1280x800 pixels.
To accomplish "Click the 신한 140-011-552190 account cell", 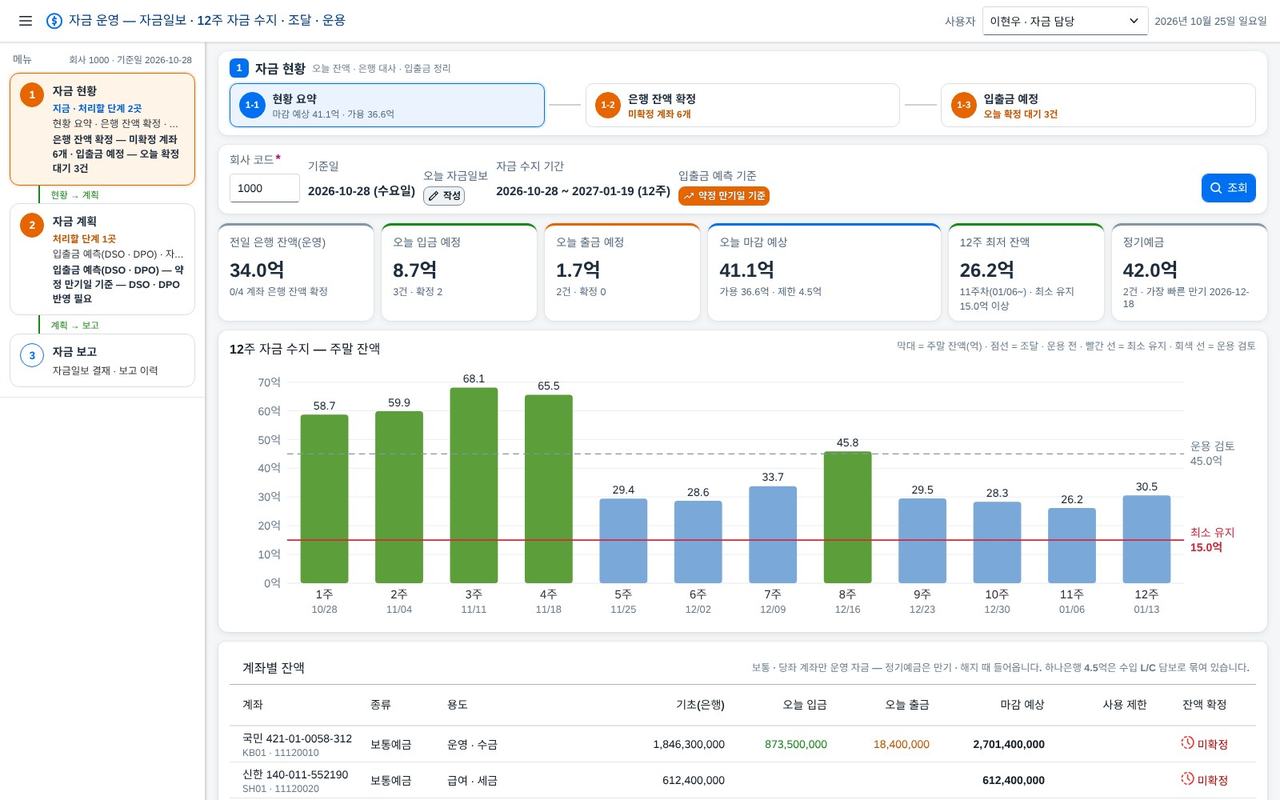I will point(295,780).
